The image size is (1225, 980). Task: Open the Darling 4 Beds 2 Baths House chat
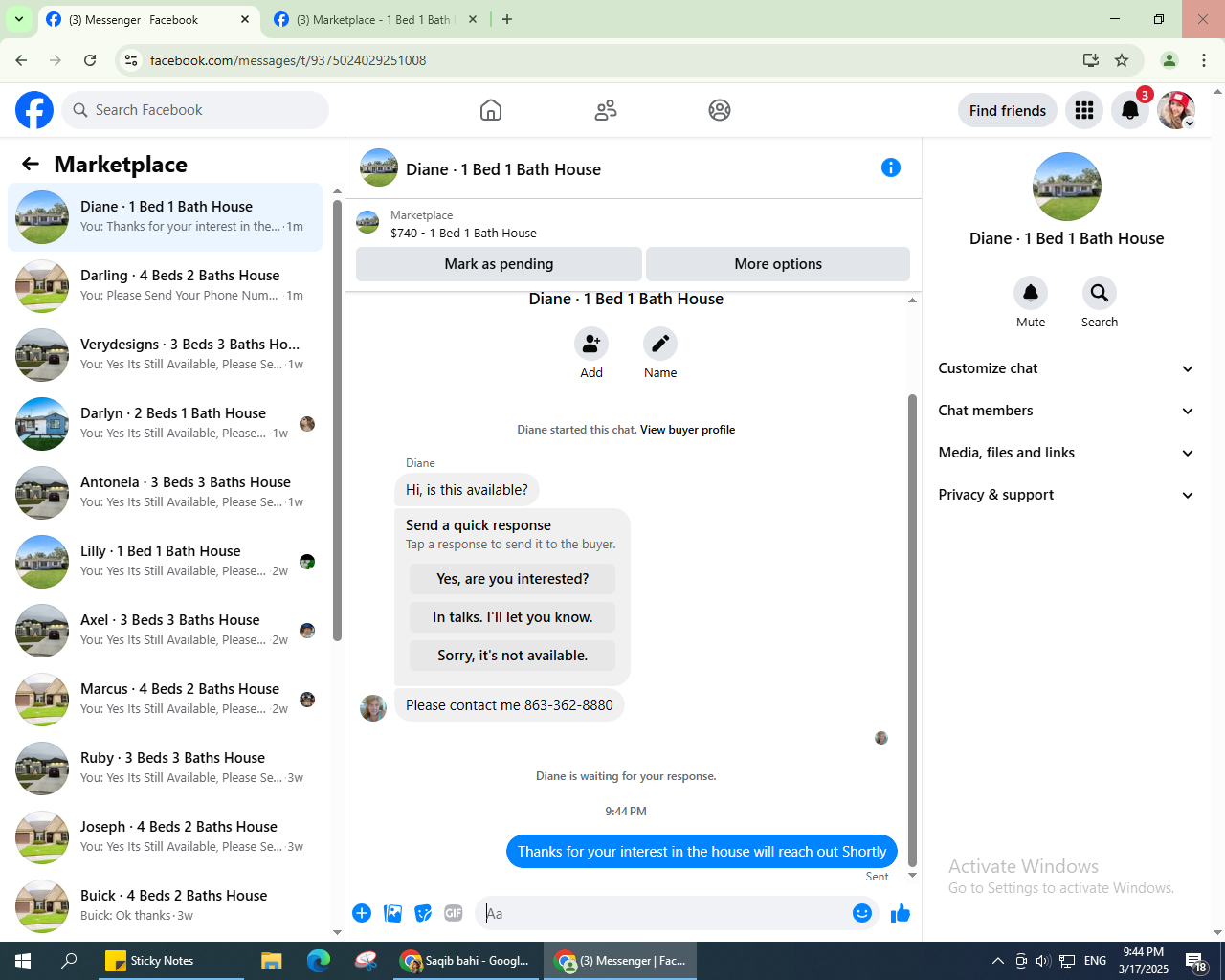pyautogui.click(x=166, y=286)
